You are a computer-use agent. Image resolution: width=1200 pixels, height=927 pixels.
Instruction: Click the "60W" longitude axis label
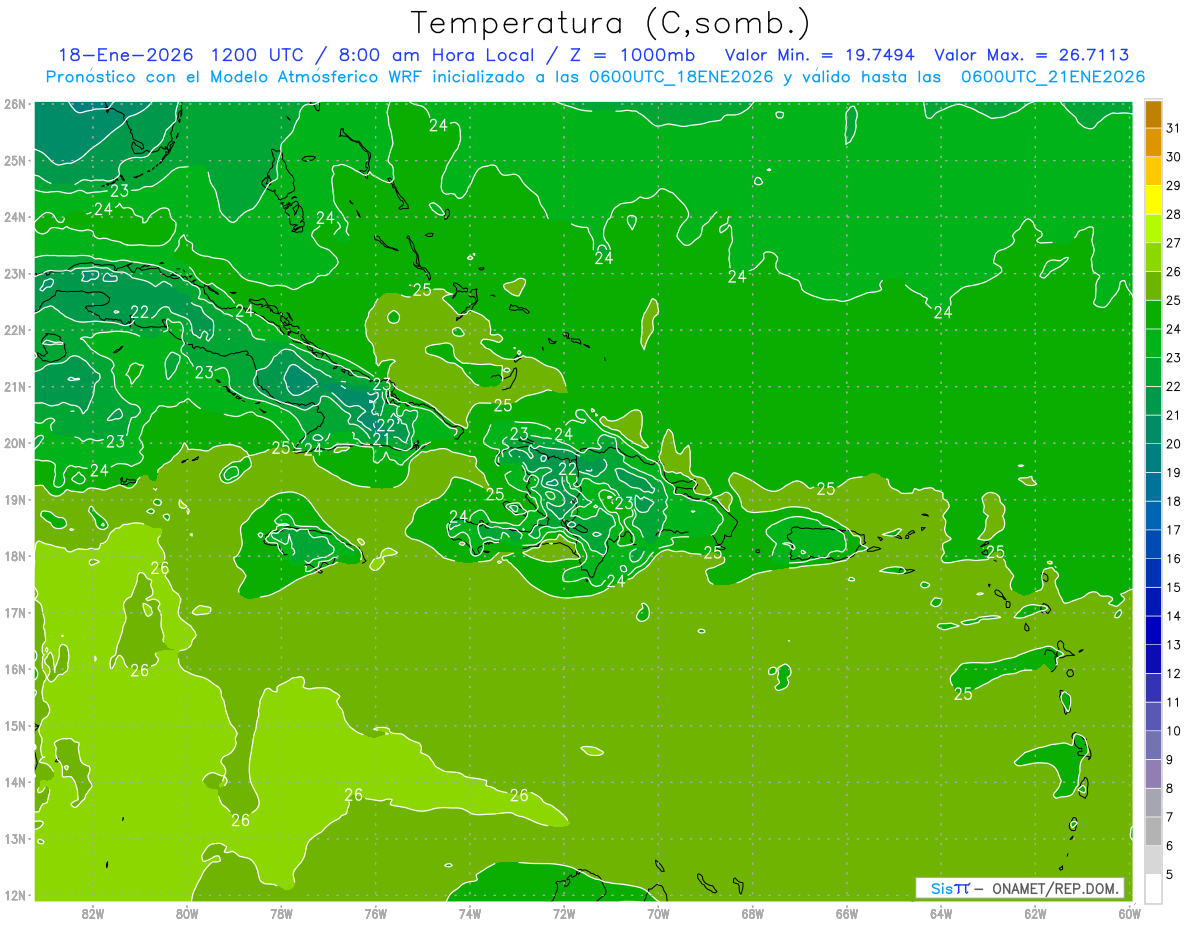[1130, 912]
